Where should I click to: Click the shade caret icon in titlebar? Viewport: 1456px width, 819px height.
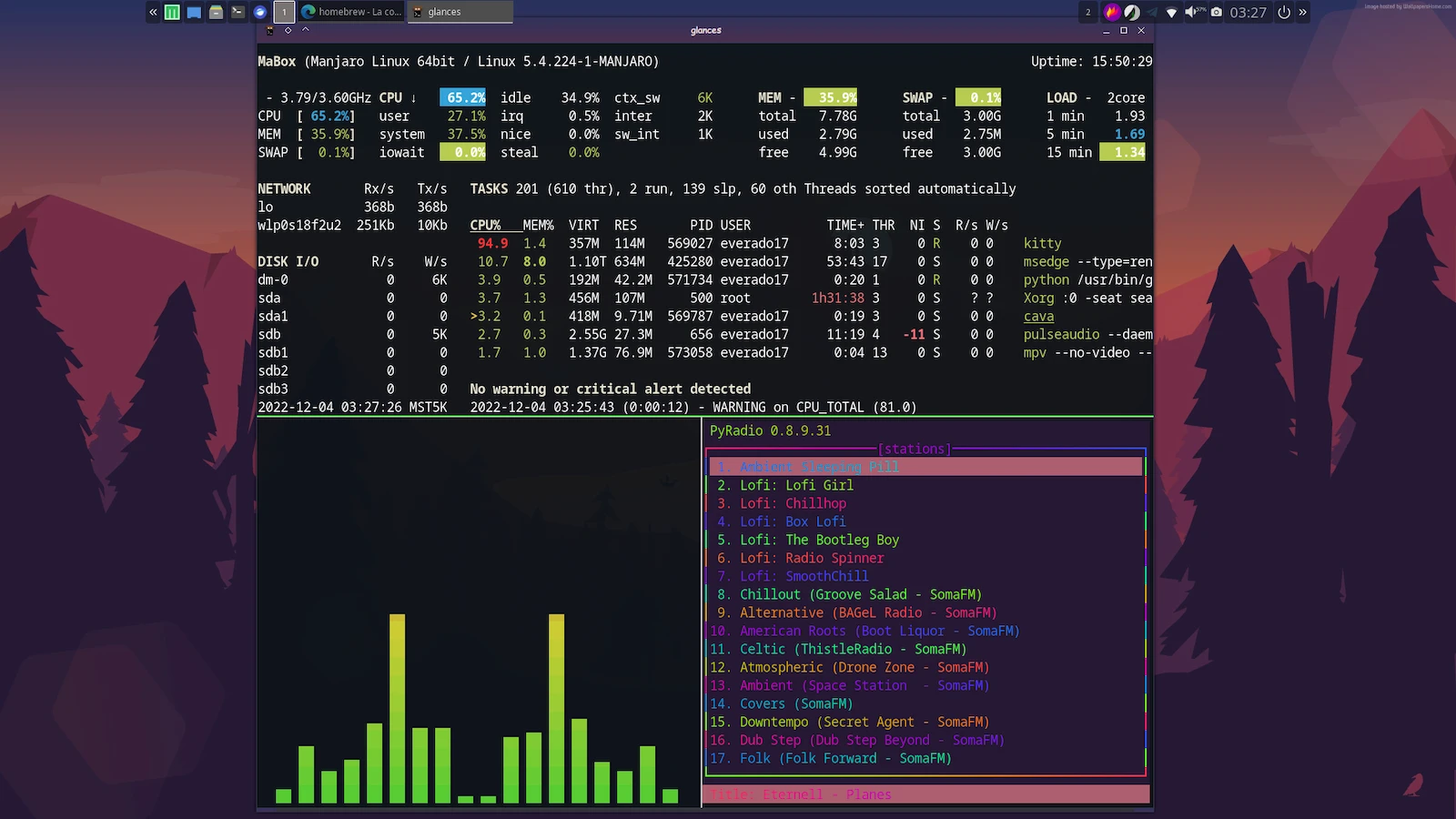coord(306,29)
